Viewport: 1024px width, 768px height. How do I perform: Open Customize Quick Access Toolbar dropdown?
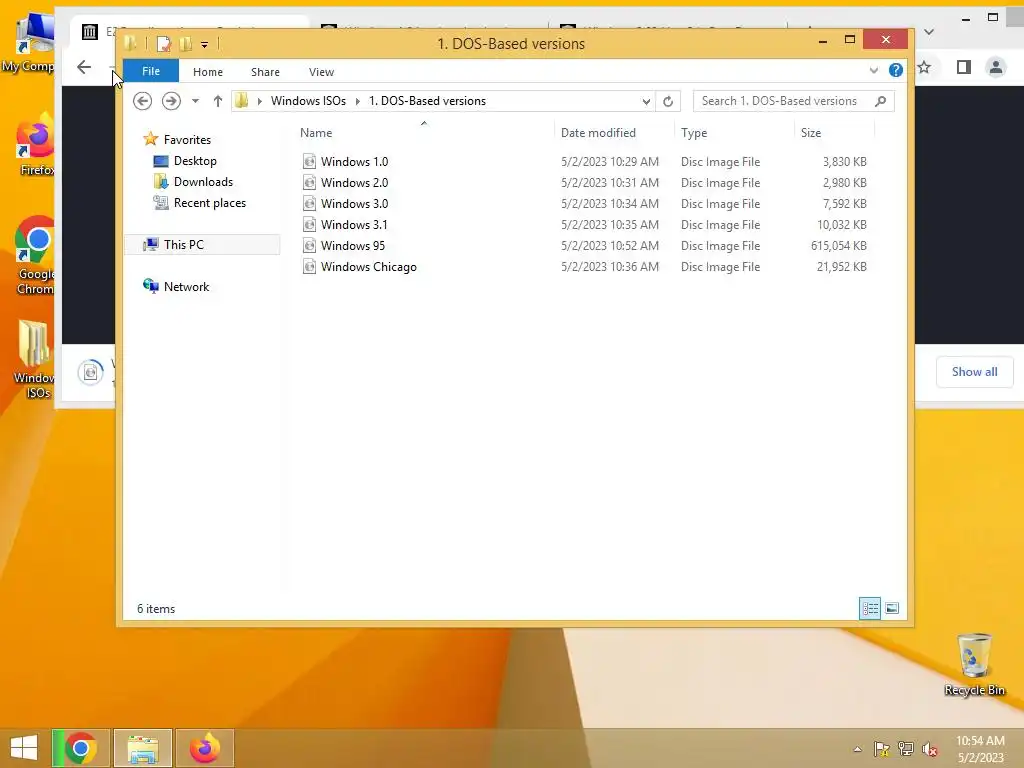[x=204, y=44]
